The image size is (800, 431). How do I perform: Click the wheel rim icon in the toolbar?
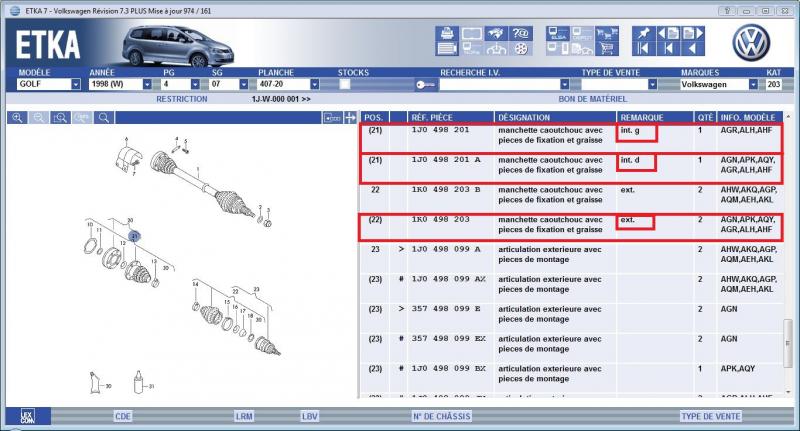coord(520,48)
